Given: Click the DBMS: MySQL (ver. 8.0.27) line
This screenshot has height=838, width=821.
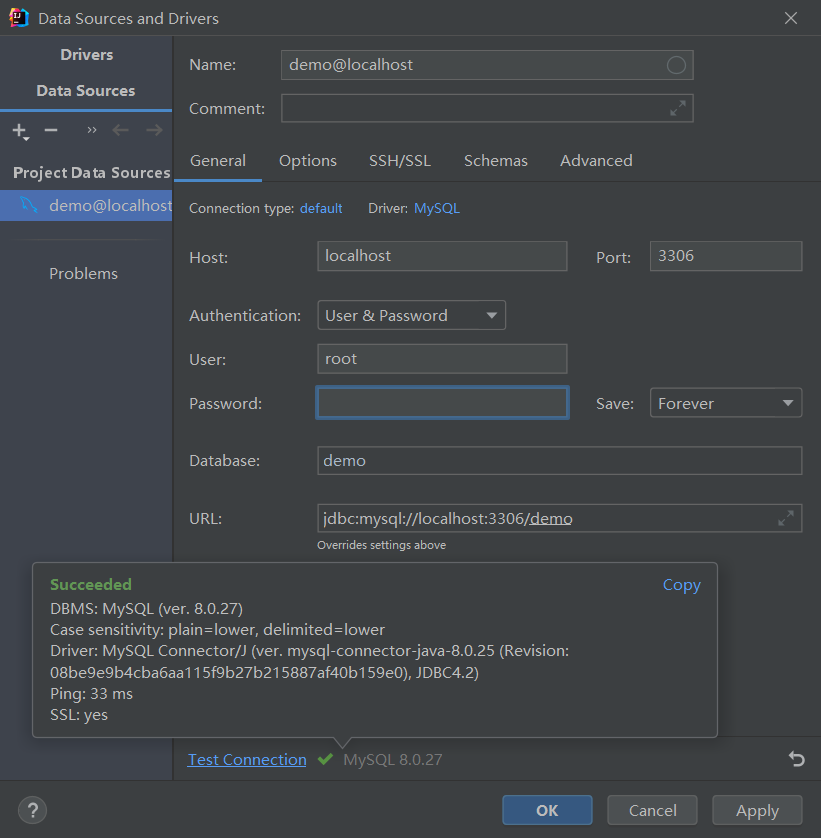Looking at the screenshot, I should tap(146, 609).
